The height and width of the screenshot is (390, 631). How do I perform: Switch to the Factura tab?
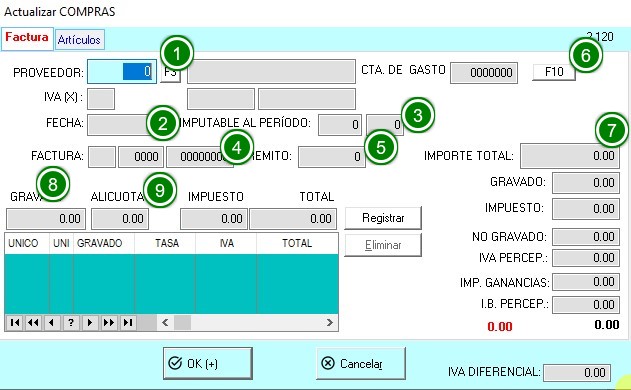27,39
